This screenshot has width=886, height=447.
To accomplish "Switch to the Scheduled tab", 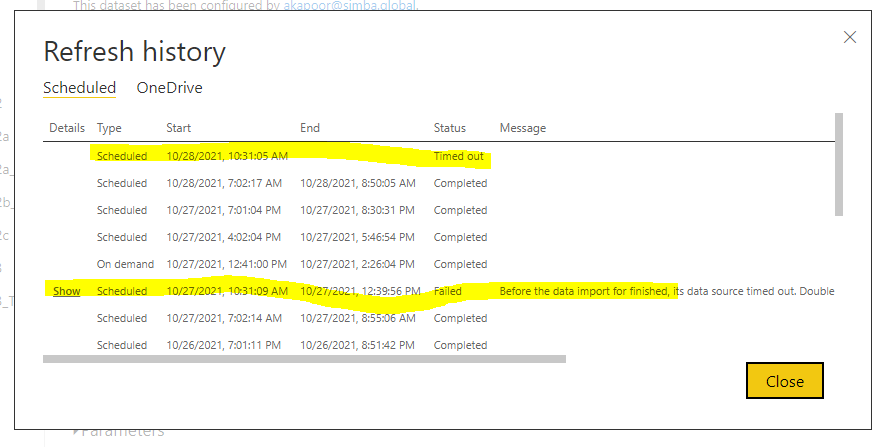I will click(x=80, y=88).
